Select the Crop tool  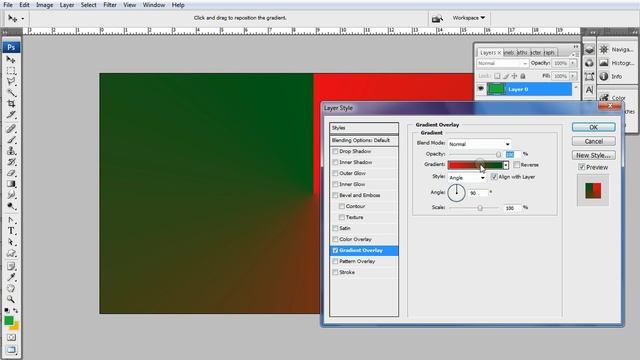tap(11, 104)
